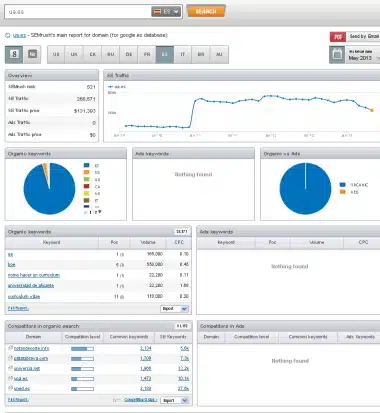Open the site icon beside notasdecorte.info
The image size is (380, 413).
click(x=10, y=348)
